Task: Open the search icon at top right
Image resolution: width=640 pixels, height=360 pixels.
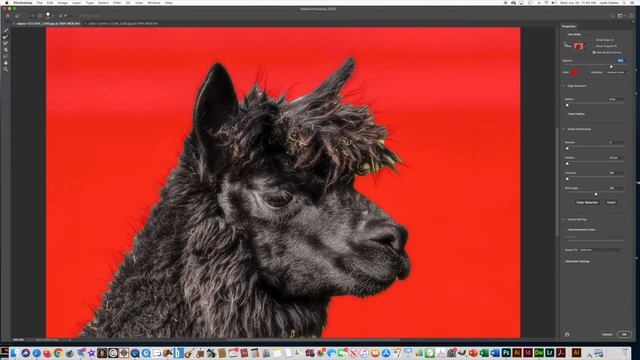Action: pyautogui.click(x=613, y=16)
